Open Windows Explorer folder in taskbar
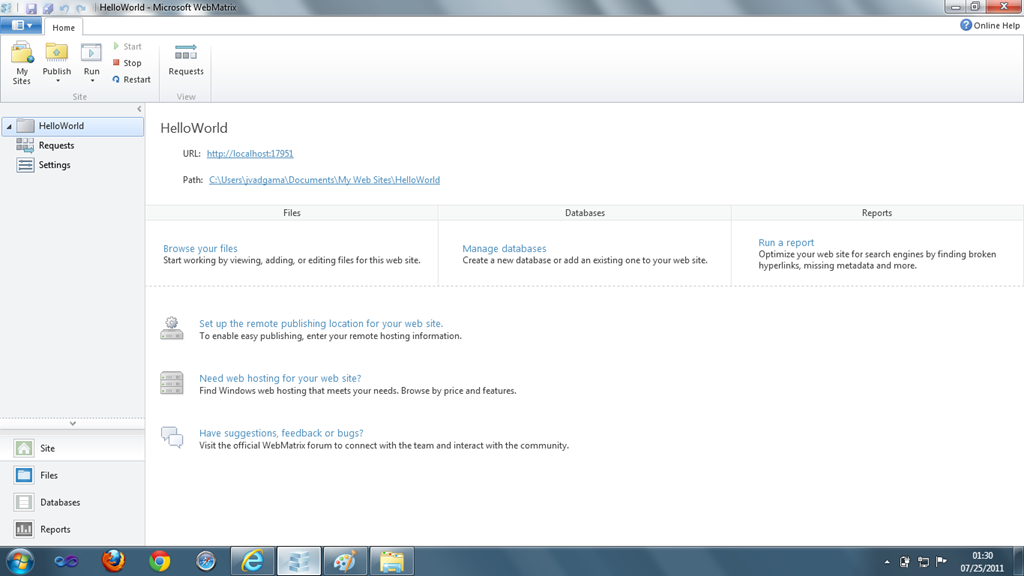Image resolution: width=1024 pixels, height=576 pixels. pos(392,561)
